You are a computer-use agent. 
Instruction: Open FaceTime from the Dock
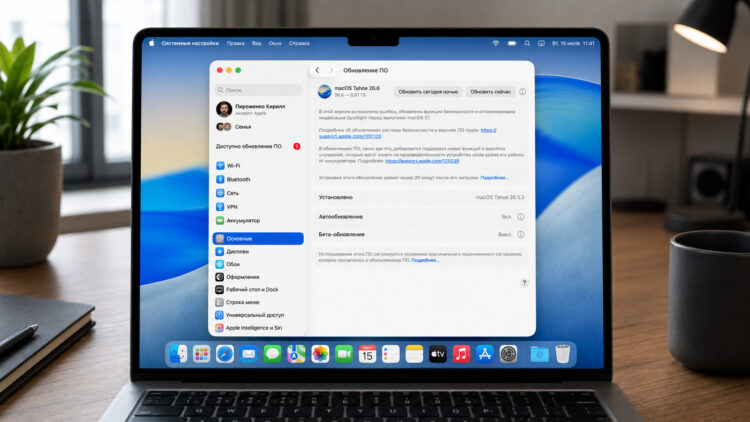tap(343, 355)
